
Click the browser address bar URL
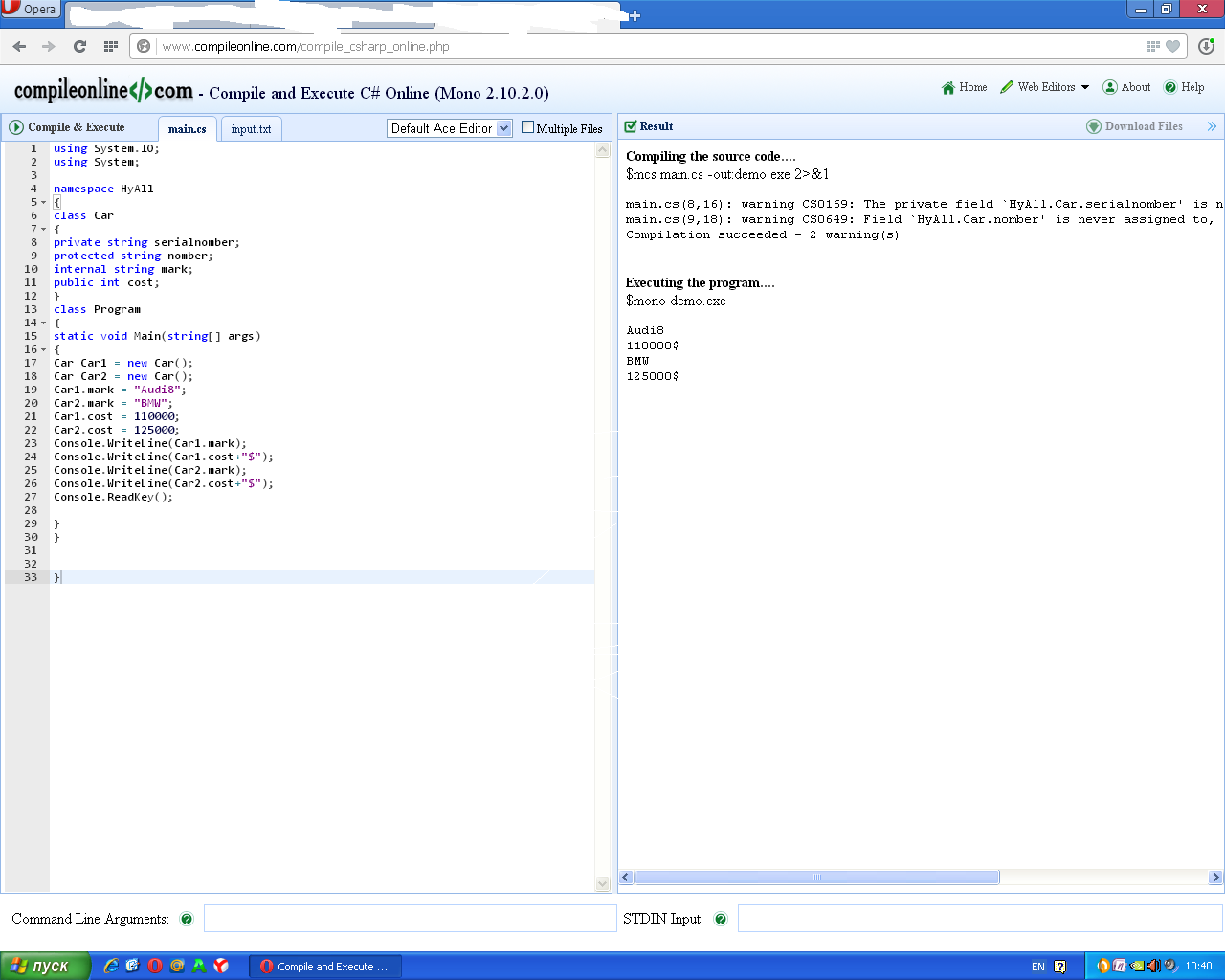tap(305, 46)
